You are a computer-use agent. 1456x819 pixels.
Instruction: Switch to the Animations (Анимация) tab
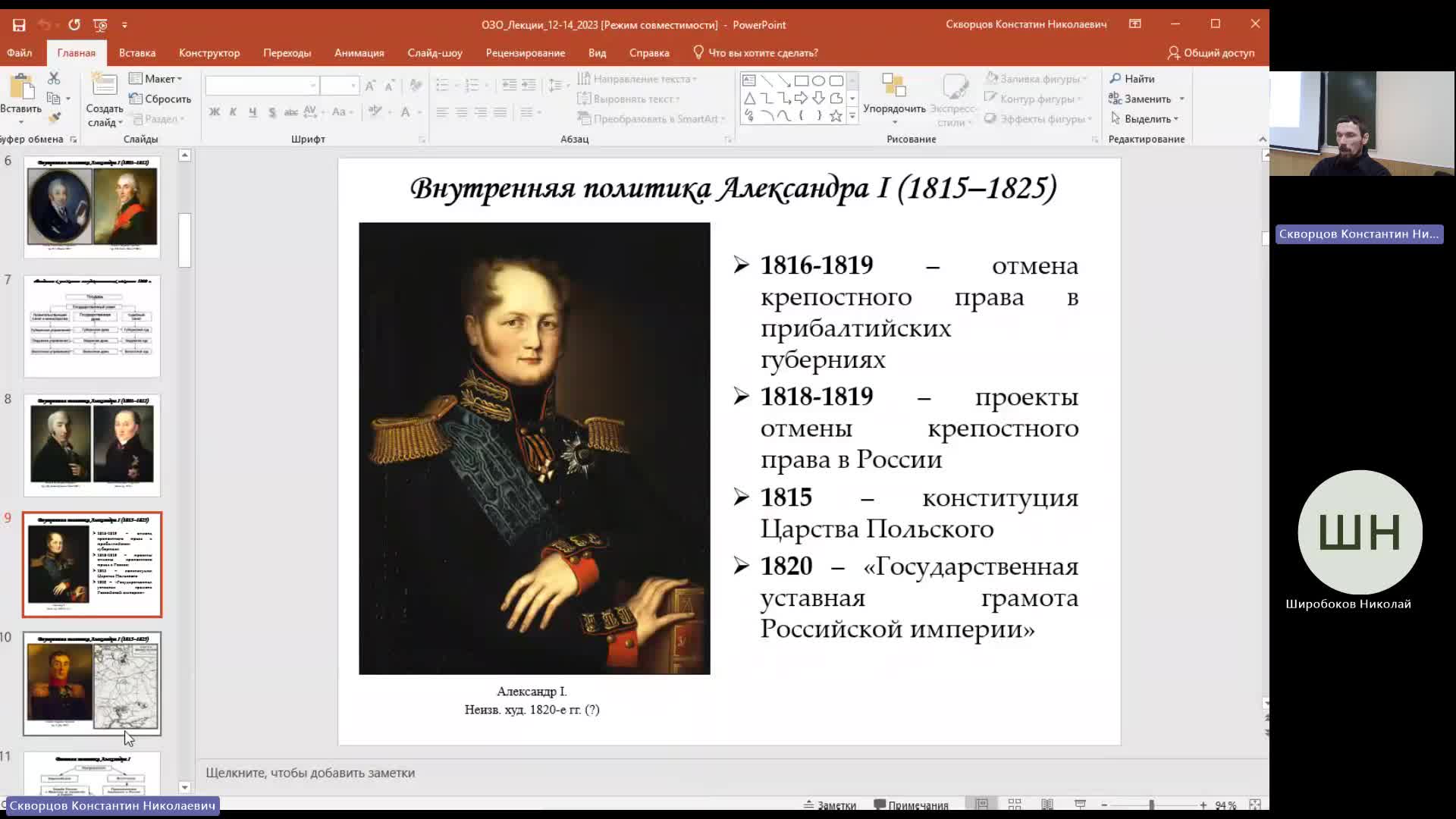[x=359, y=53]
